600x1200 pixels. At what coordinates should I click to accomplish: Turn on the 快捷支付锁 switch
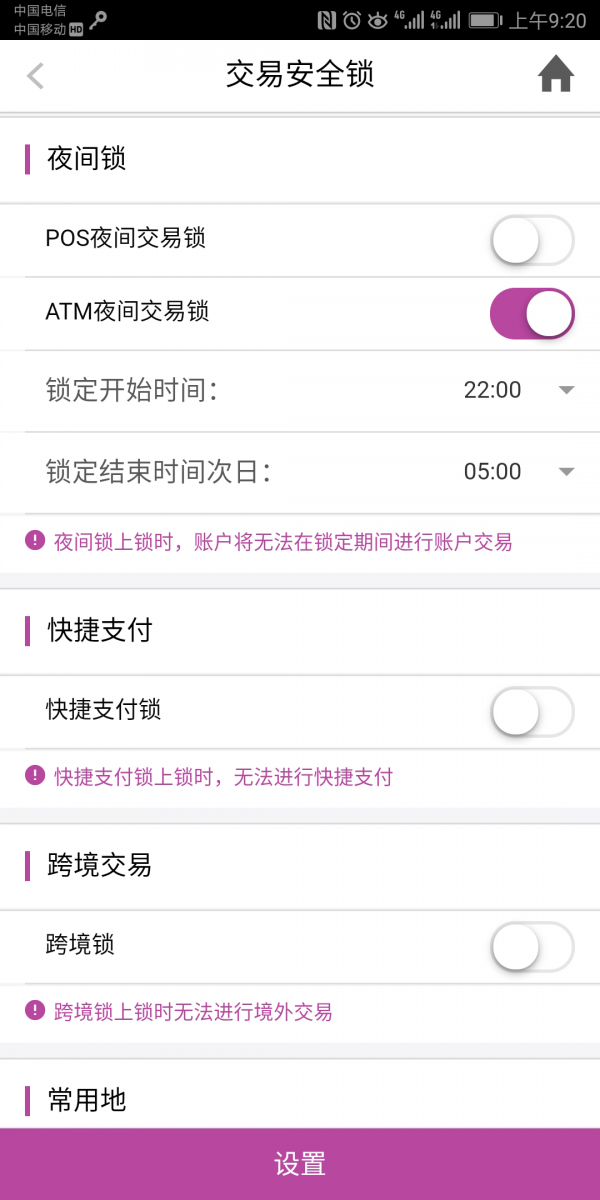[x=532, y=712]
